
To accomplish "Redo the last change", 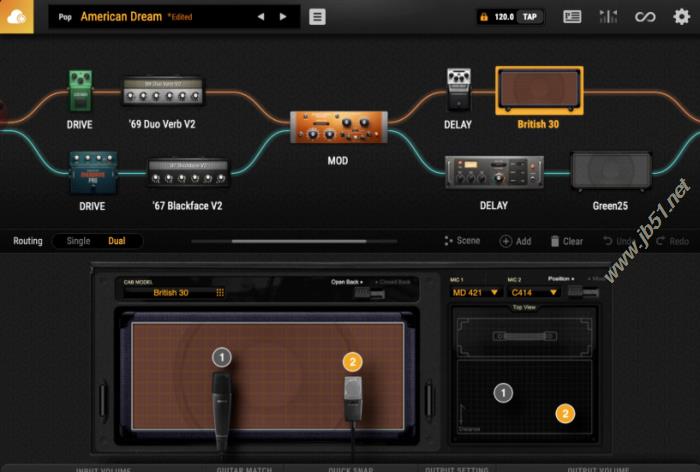I will 672,242.
